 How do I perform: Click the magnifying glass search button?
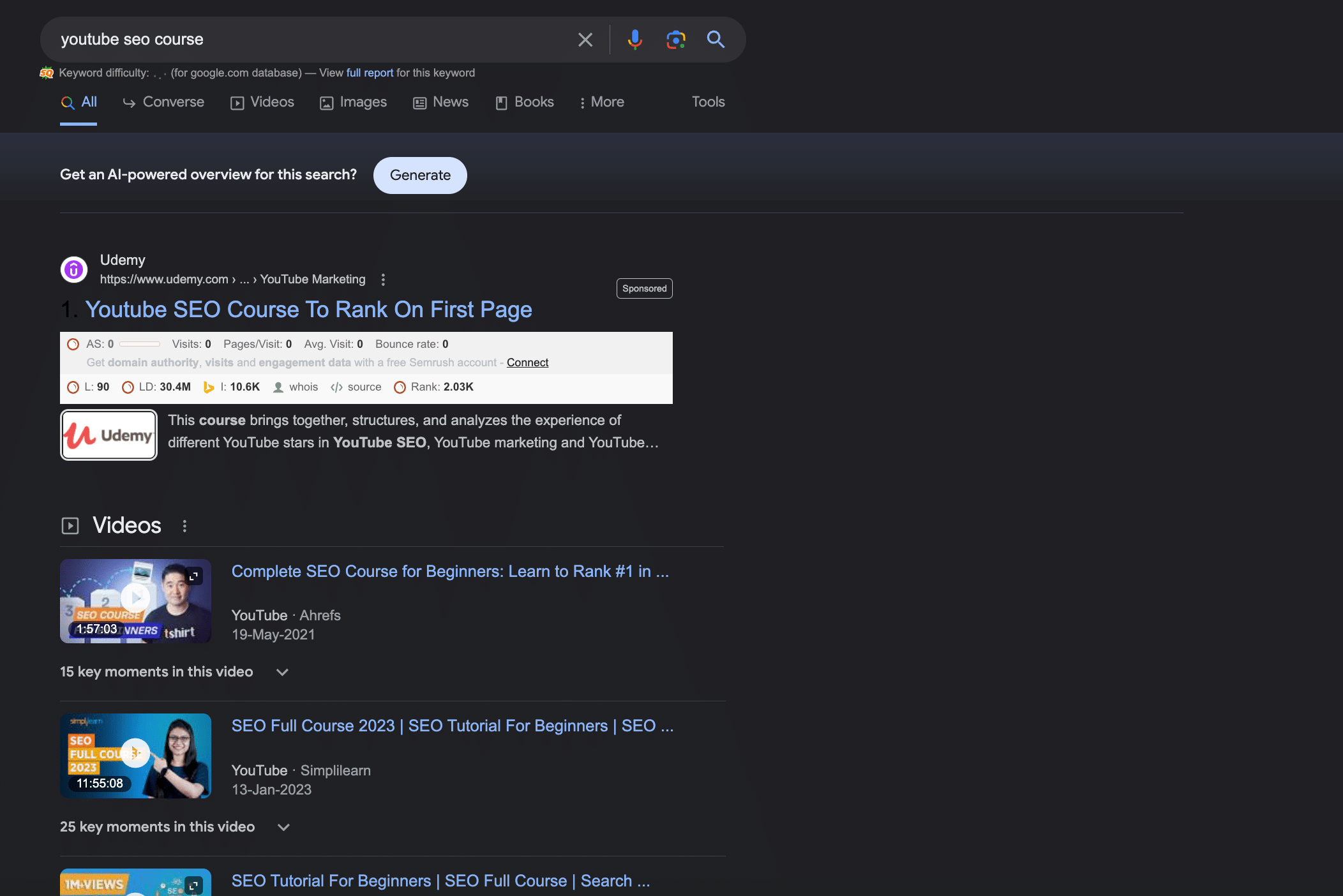coord(716,40)
